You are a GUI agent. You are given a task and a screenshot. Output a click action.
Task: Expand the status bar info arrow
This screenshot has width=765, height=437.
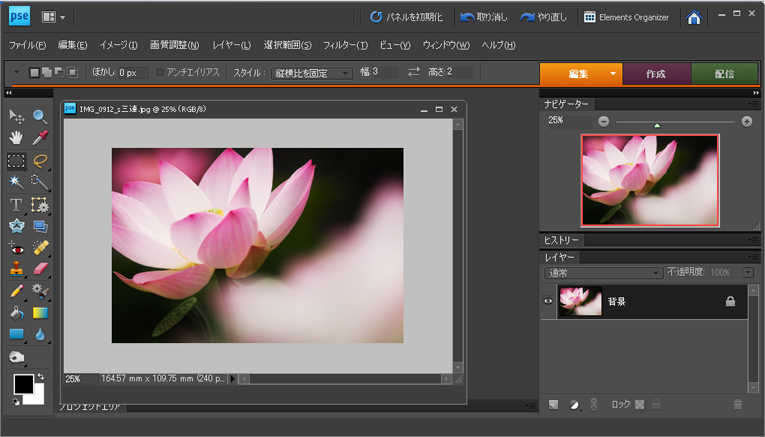(232, 378)
